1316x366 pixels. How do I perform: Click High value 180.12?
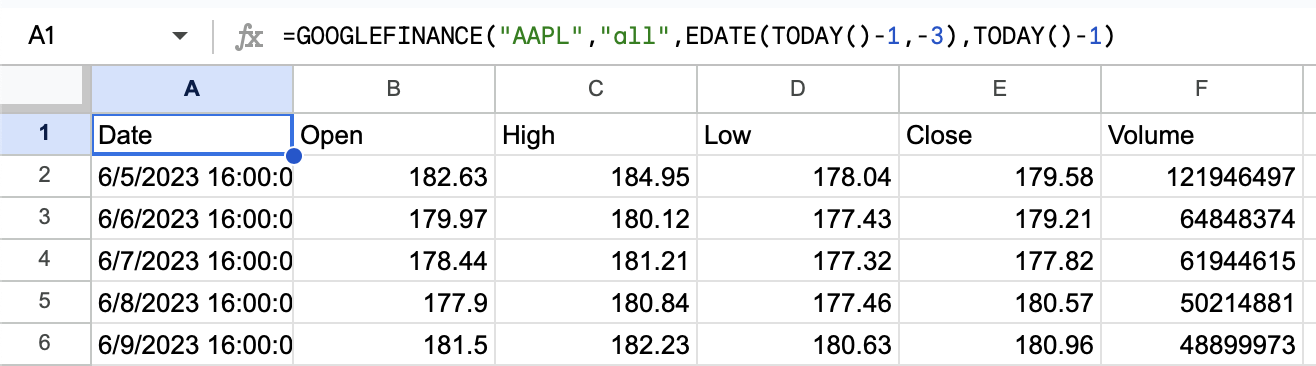pyautogui.click(x=596, y=219)
